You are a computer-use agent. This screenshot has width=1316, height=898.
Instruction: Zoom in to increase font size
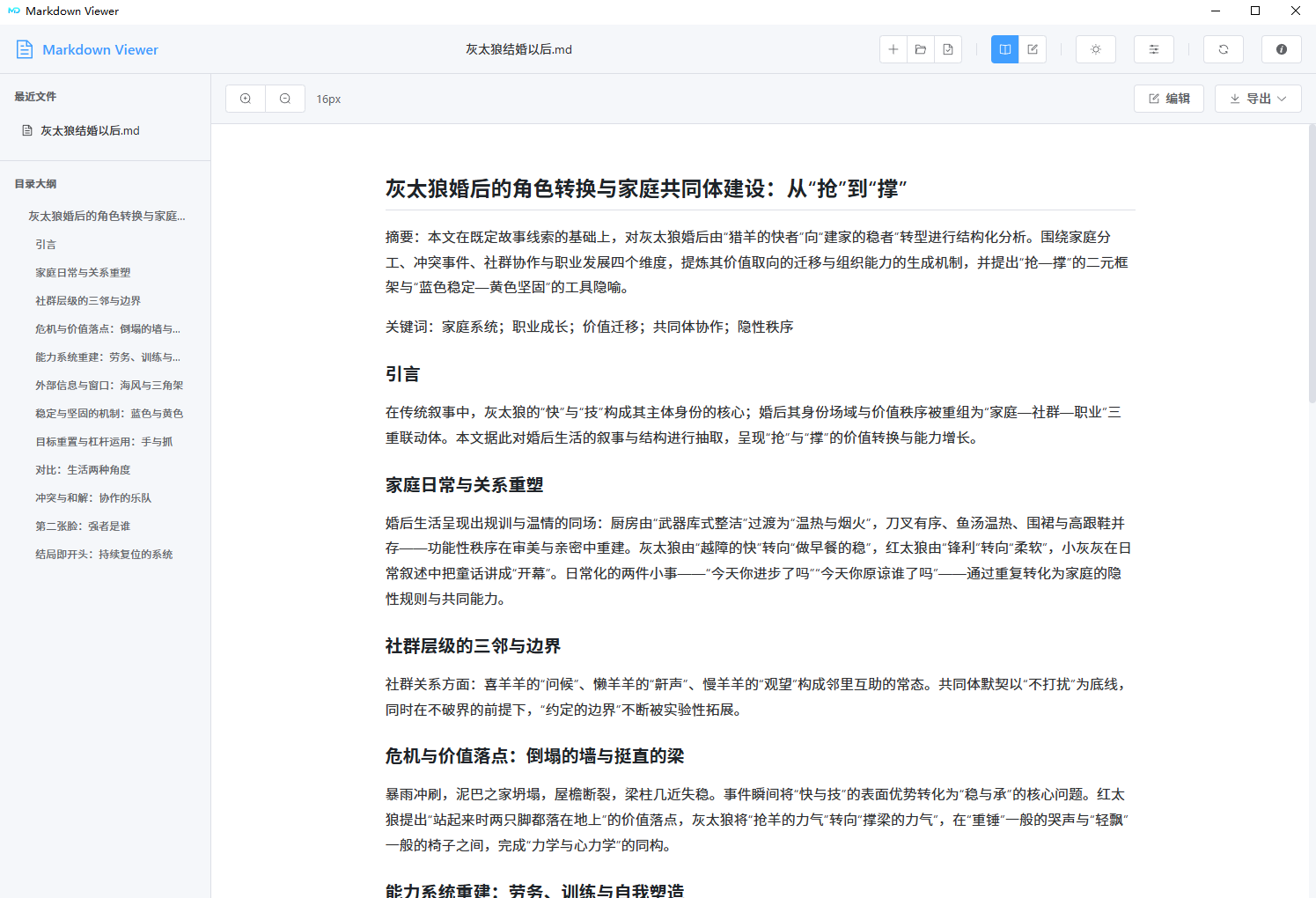(x=245, y=98)
